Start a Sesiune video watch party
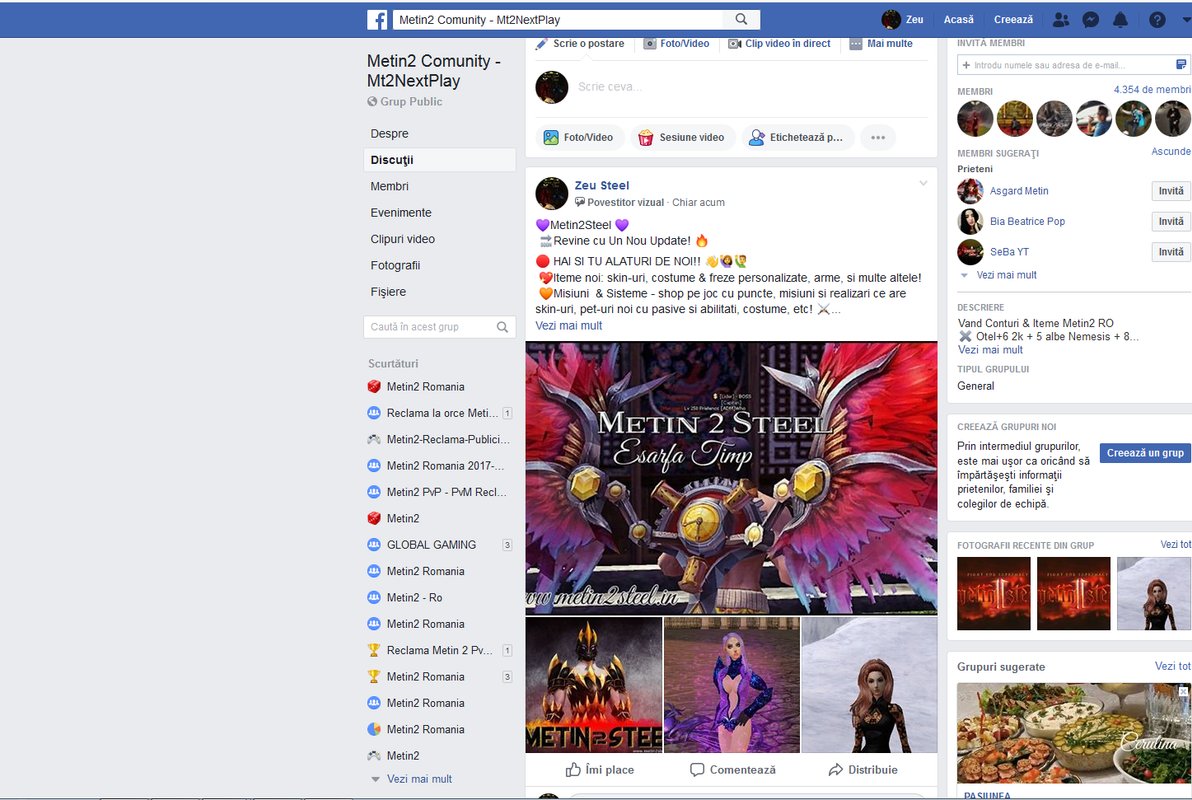The height and width of the screenshot is (800, 1192). (682, 138)
